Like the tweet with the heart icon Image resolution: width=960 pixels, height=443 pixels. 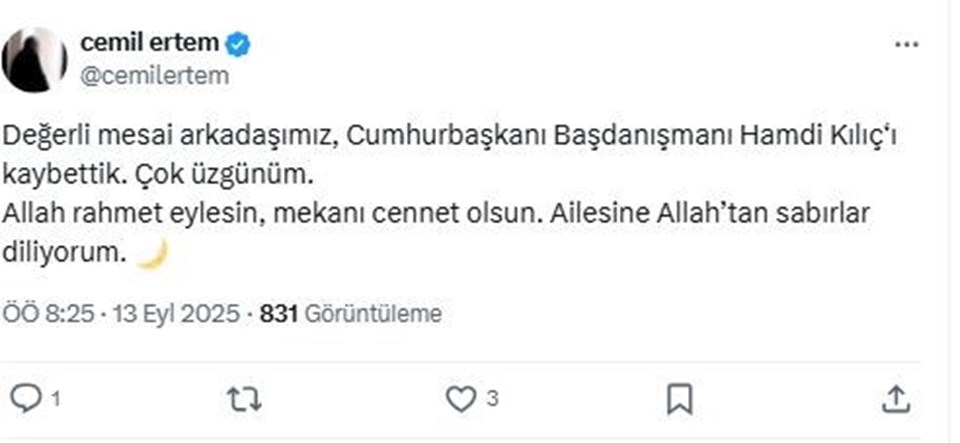460,400
